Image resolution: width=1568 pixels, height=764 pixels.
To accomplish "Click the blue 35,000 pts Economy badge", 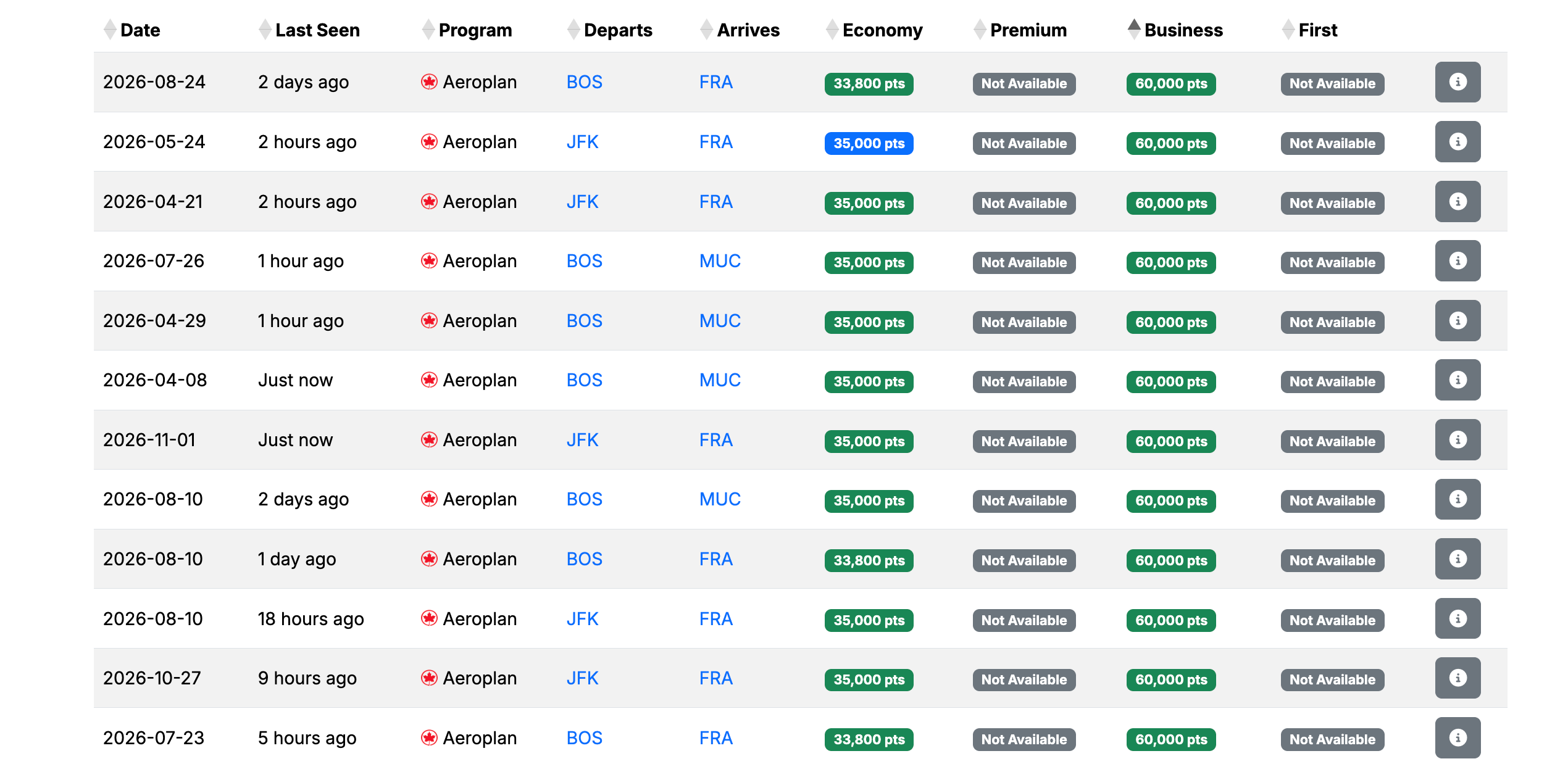I will (x=868, y=143).
